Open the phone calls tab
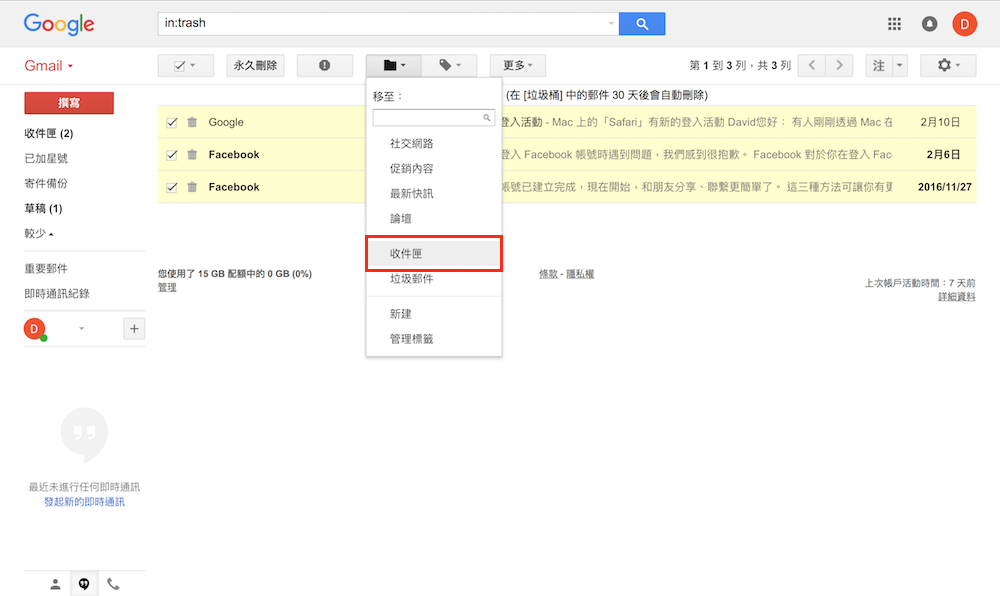Viewport: 1000px width, 596px height. 113,584
